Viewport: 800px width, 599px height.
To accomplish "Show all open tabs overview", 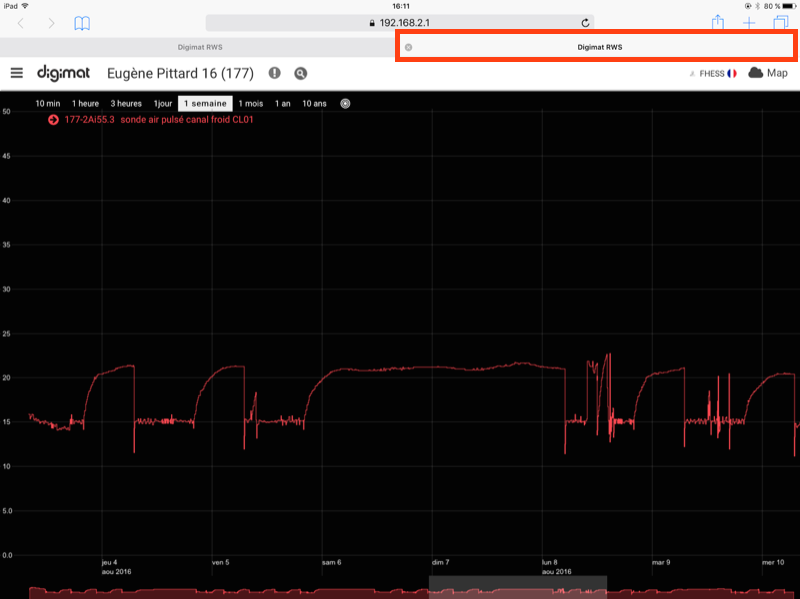I will [x=781, y=22].
